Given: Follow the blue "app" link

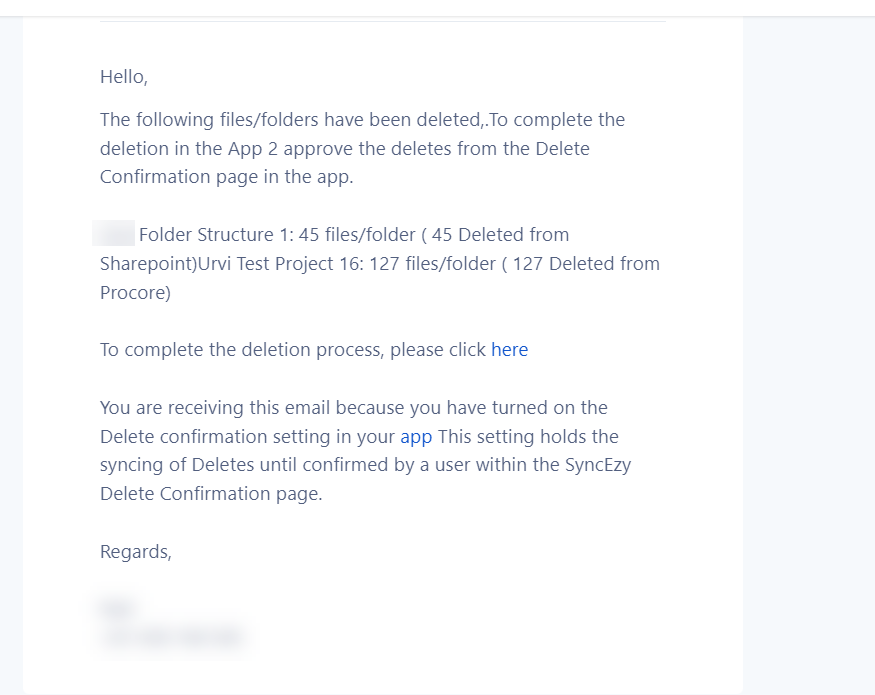Looking at the screenshot, I should pyautogui.click(x=416, y=437).
